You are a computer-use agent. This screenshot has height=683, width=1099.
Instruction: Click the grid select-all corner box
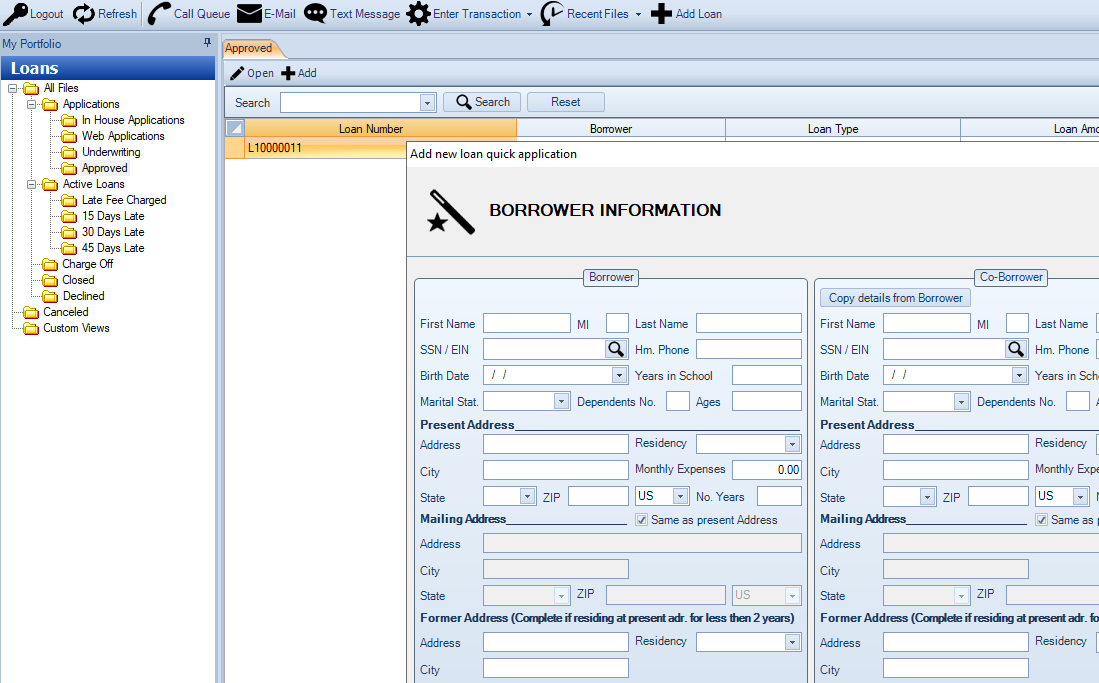point(235,128)
